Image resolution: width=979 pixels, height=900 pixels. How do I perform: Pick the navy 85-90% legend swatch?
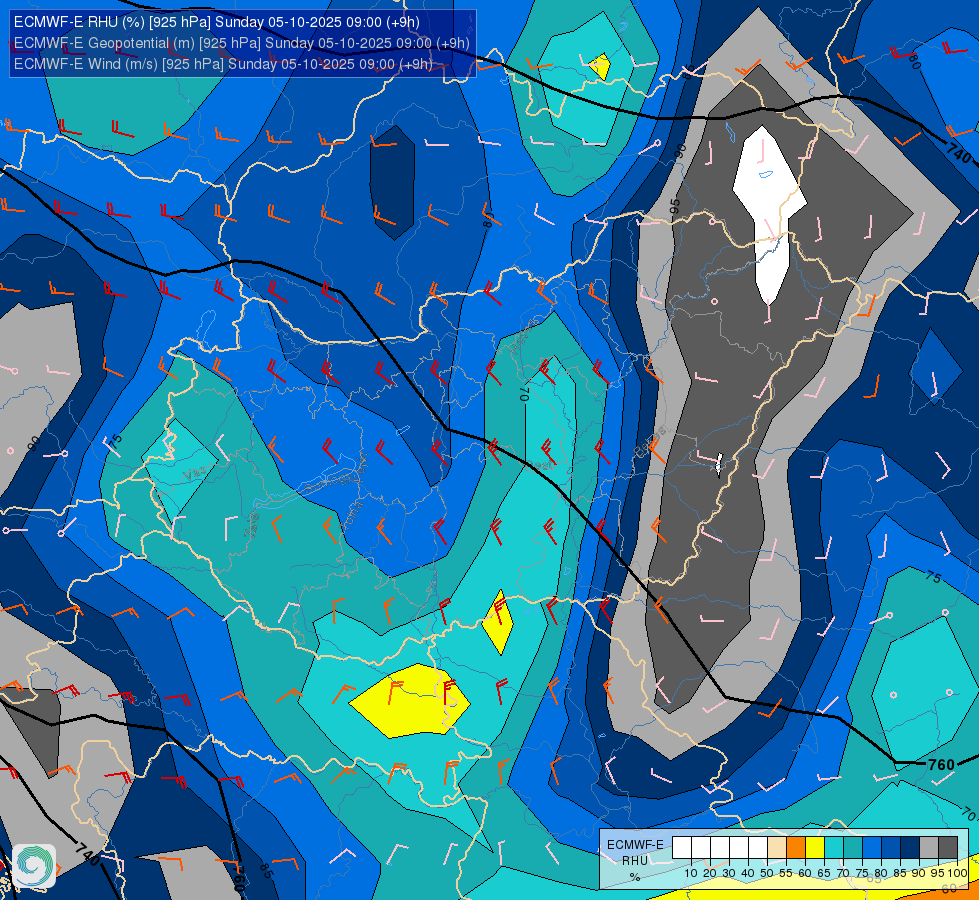pyautogui.click(x=910, y=847)
